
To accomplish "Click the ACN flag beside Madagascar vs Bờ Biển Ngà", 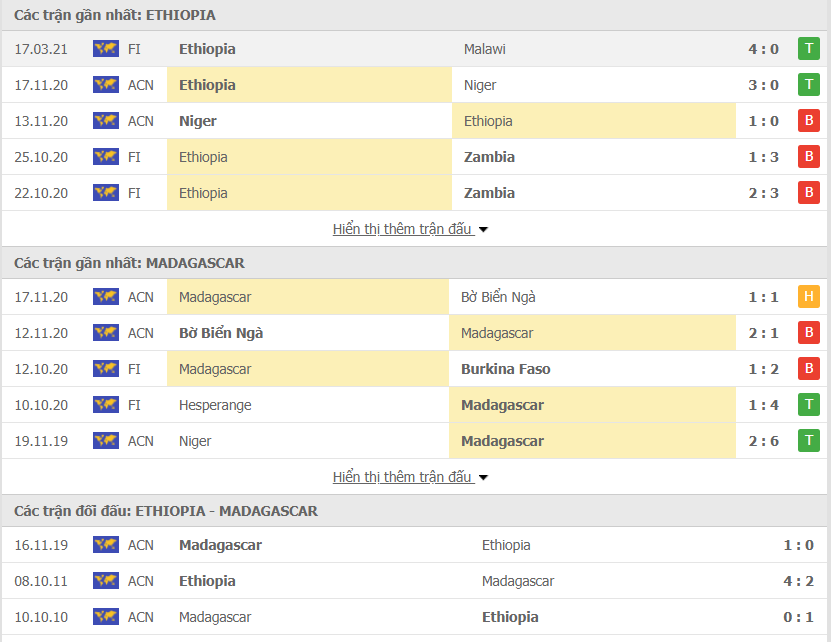I will coord(105,296).
